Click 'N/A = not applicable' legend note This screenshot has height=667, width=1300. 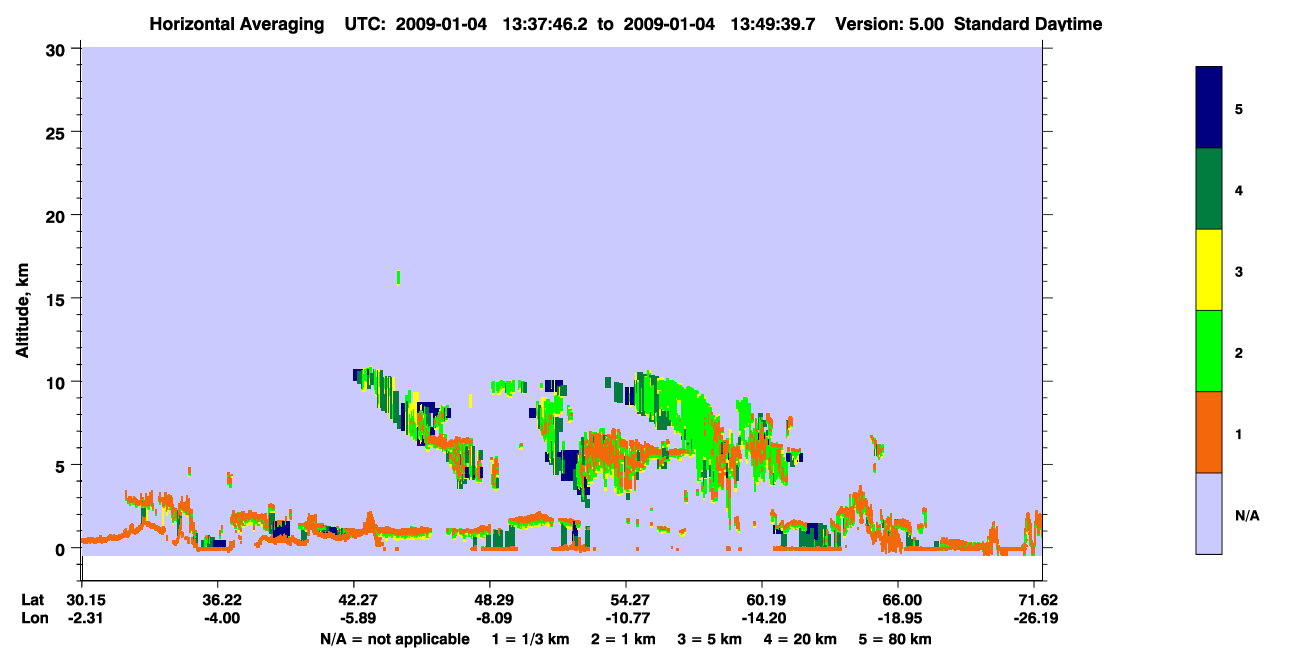pyautogui.click(x=395, y=639)
